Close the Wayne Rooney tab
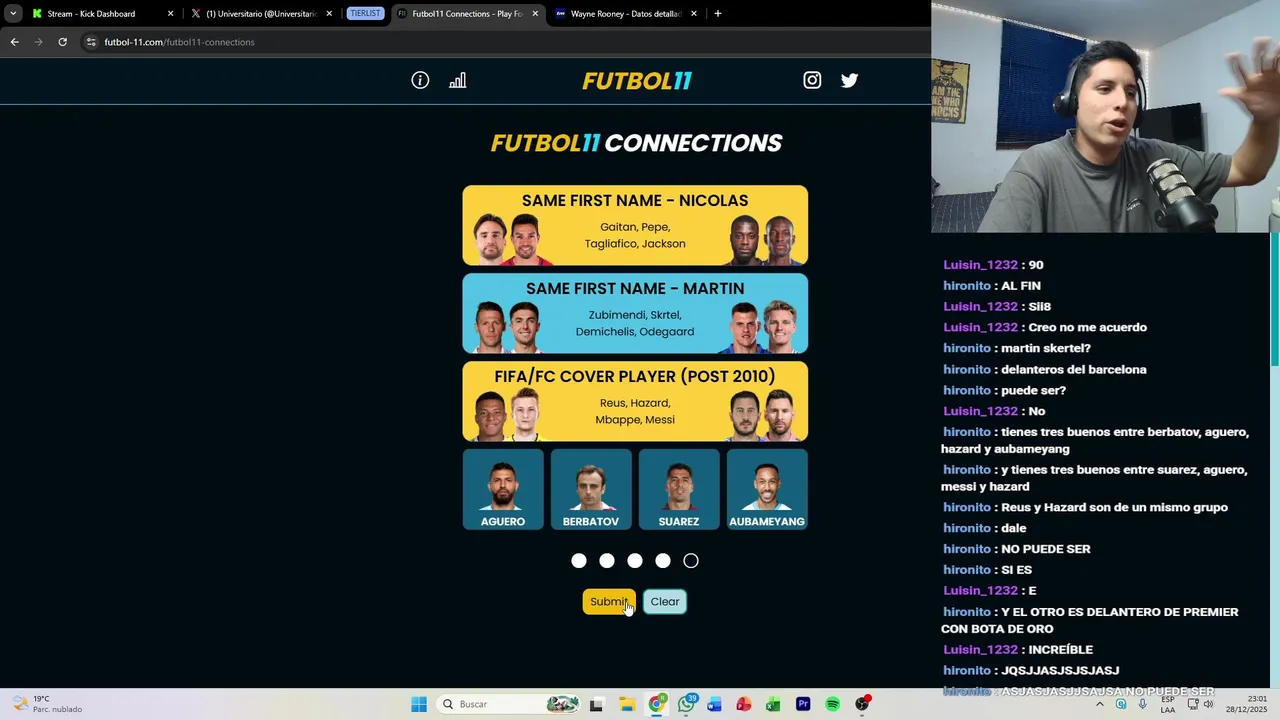The width and height of the screenshot is (1280, 720). point(693,14)
